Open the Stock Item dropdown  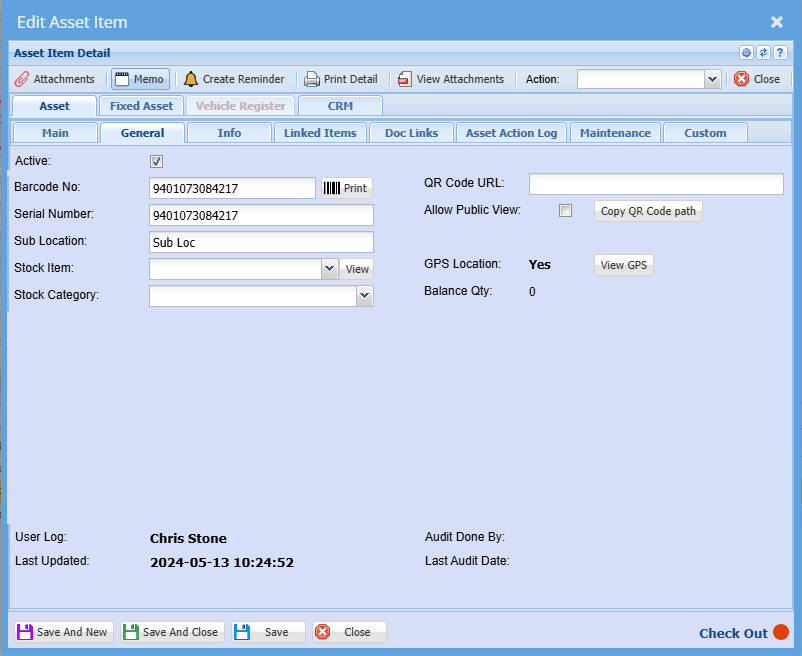(x=330, y=269)
